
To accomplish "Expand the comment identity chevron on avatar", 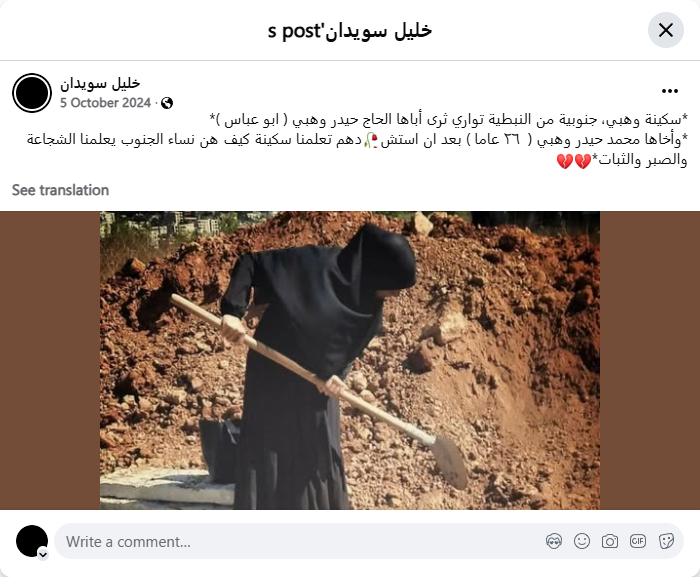I will [43, 554].
